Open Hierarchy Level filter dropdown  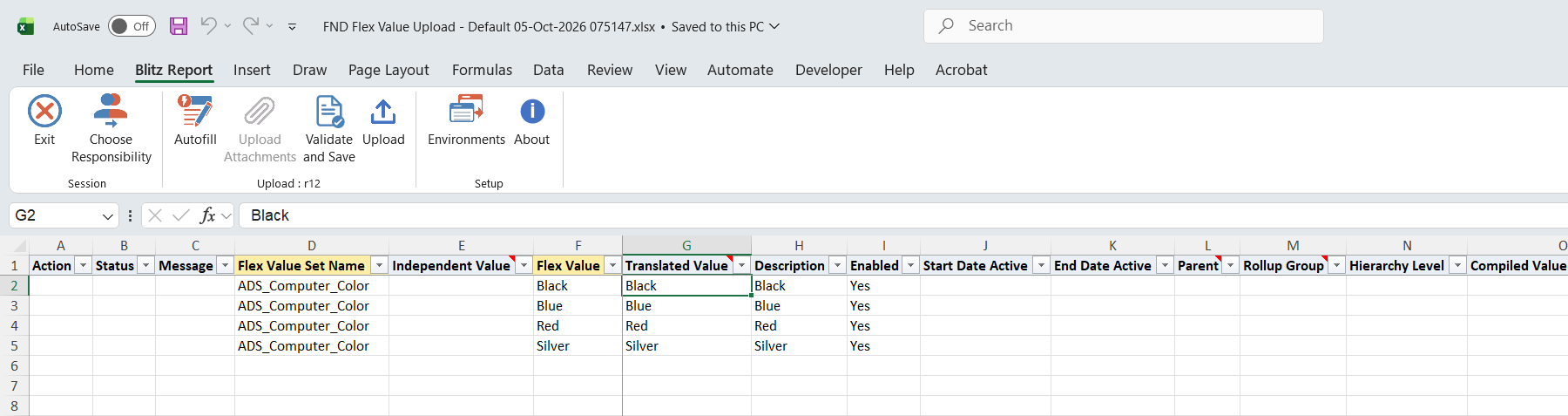(1457, 265)
